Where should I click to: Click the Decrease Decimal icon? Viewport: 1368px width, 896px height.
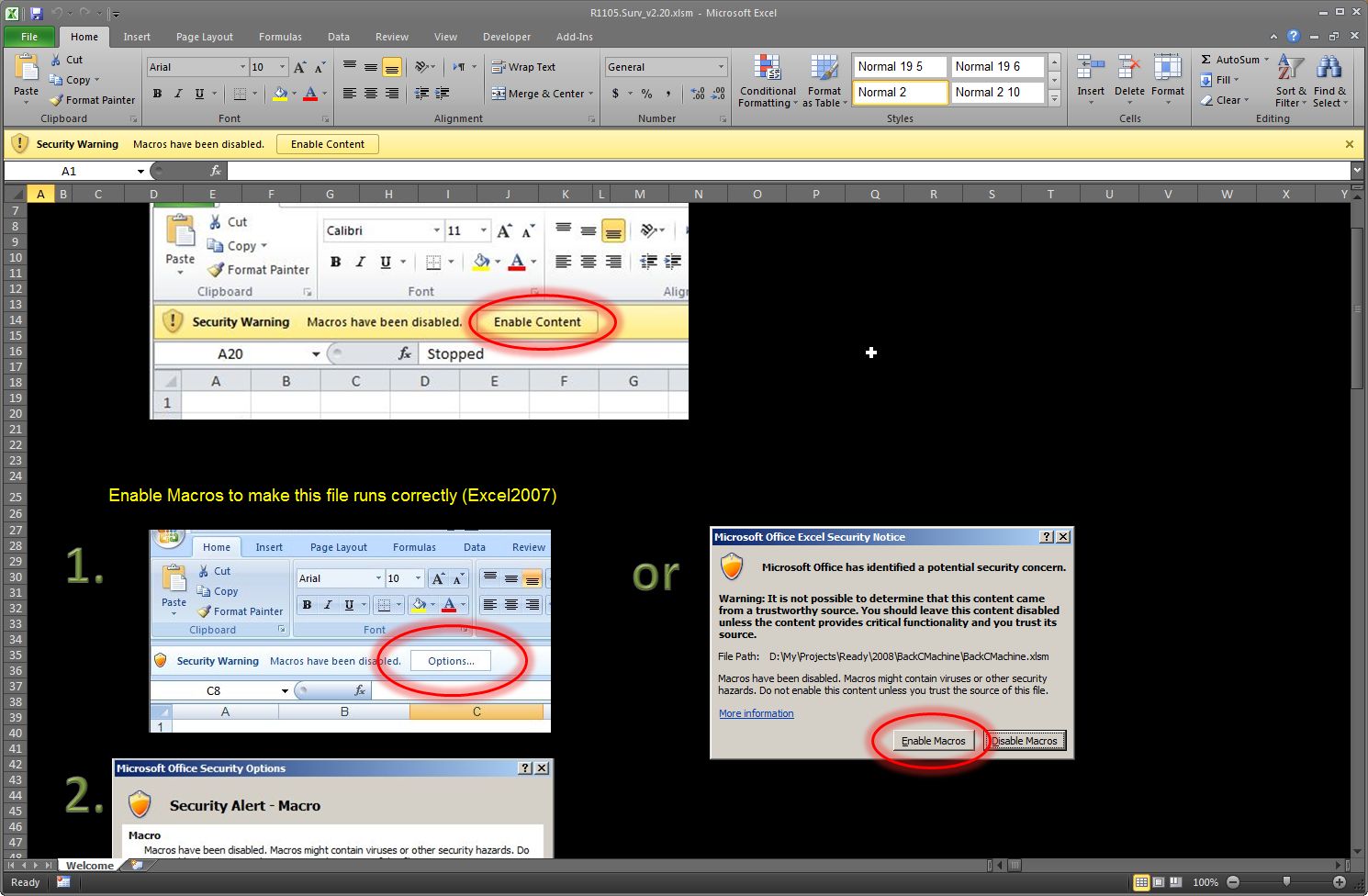[718, 94]
